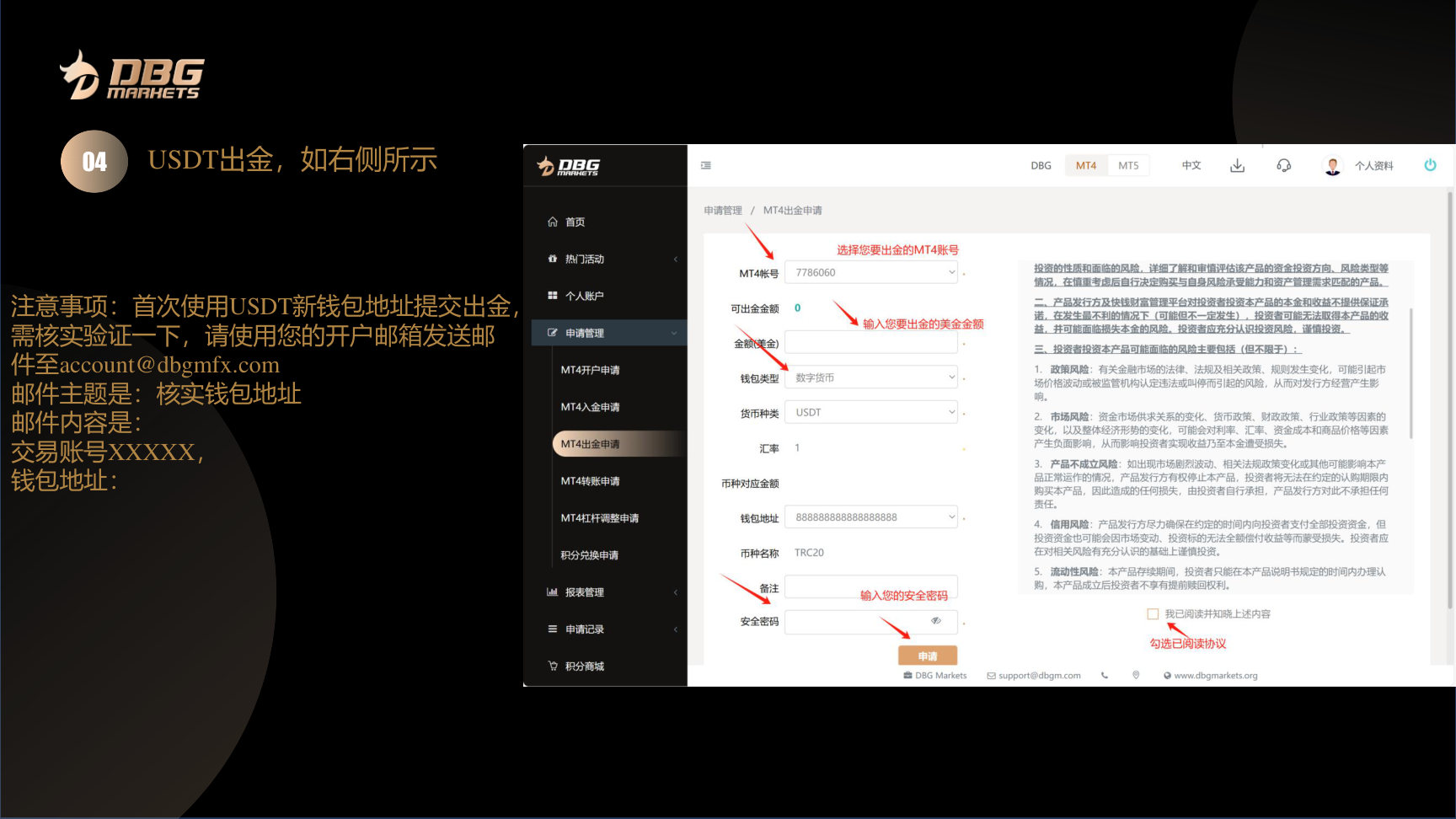Open MT4杠杆调整申请 submenu item

click(599, 518)
